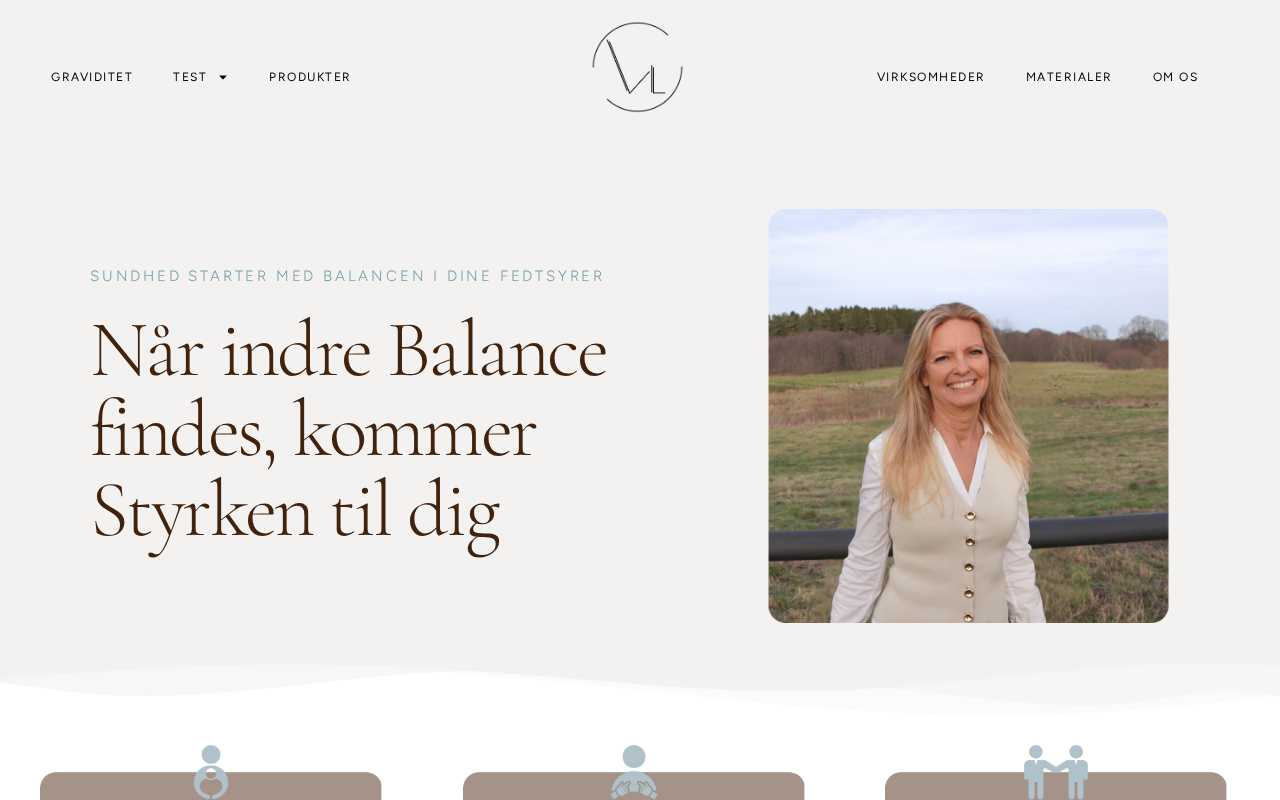Click the right brown card
The height and width of the screenshot is (800, 1280).
(x=1056, y=786)
